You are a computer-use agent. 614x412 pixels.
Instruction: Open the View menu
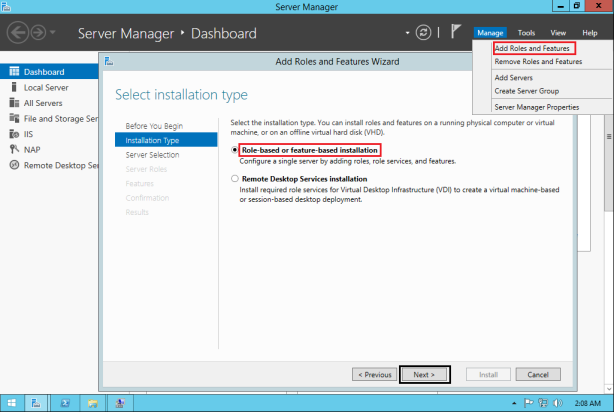558,33
